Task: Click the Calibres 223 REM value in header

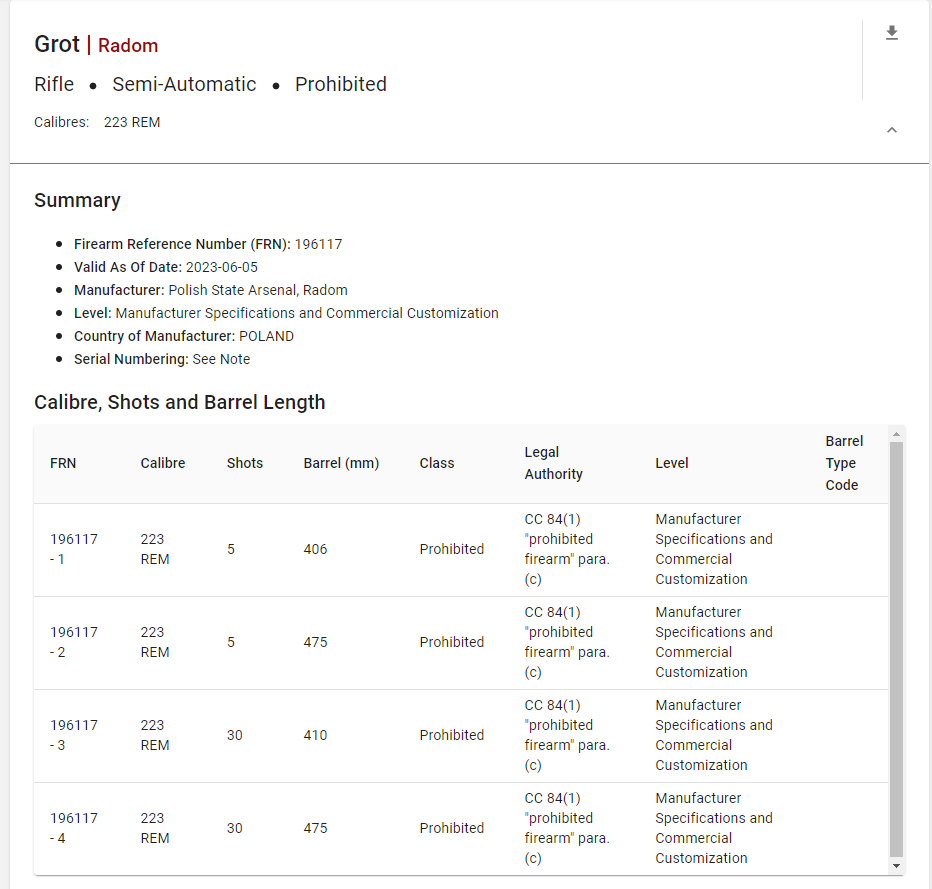Action: (132, 122)
